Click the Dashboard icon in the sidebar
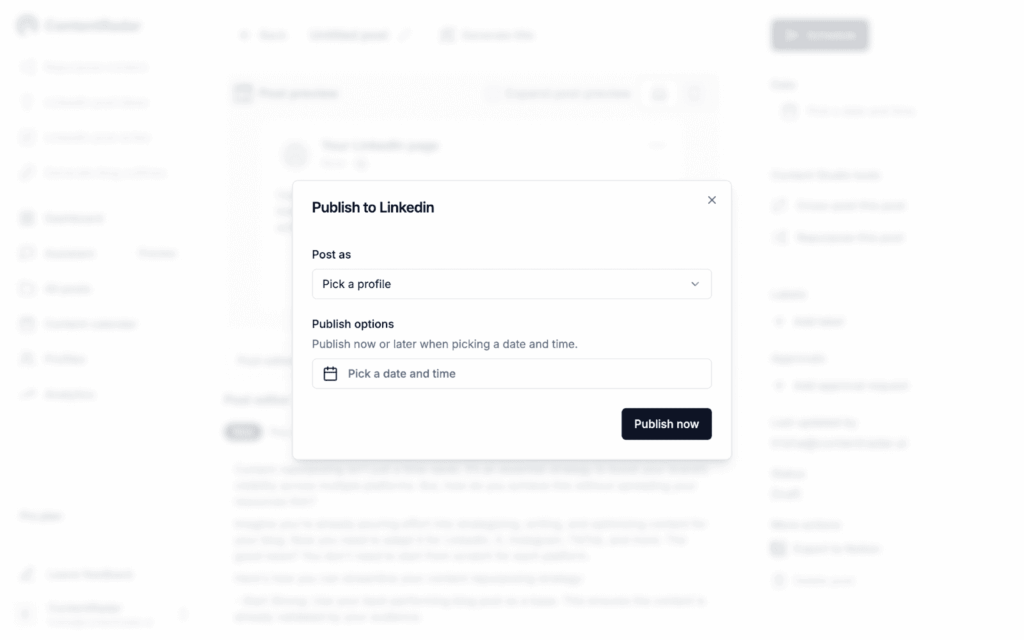The image size is (1024, 640). click(x=27, y=218)
